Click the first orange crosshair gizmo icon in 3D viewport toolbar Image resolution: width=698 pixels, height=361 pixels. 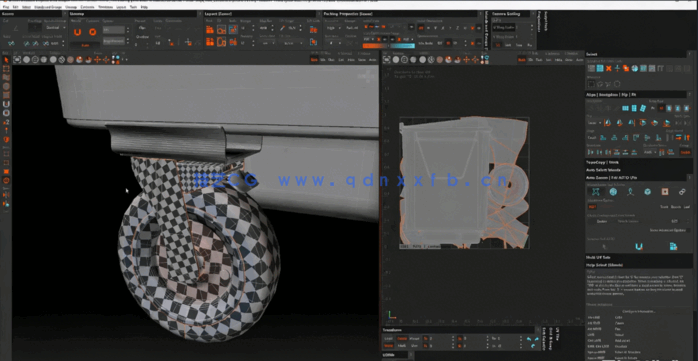click(x=97, y=60)
